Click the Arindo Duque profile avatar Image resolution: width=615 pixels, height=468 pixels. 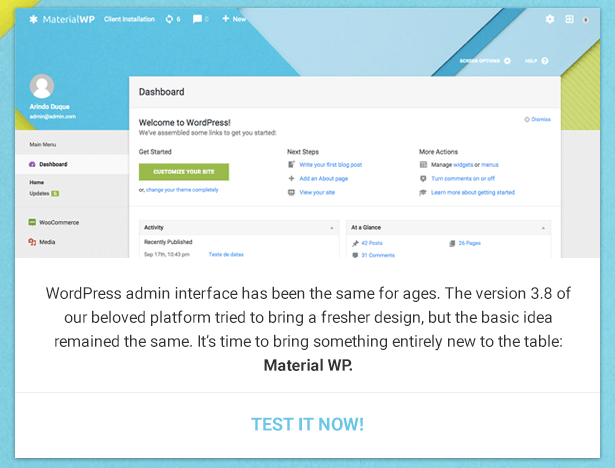[42, 86]
